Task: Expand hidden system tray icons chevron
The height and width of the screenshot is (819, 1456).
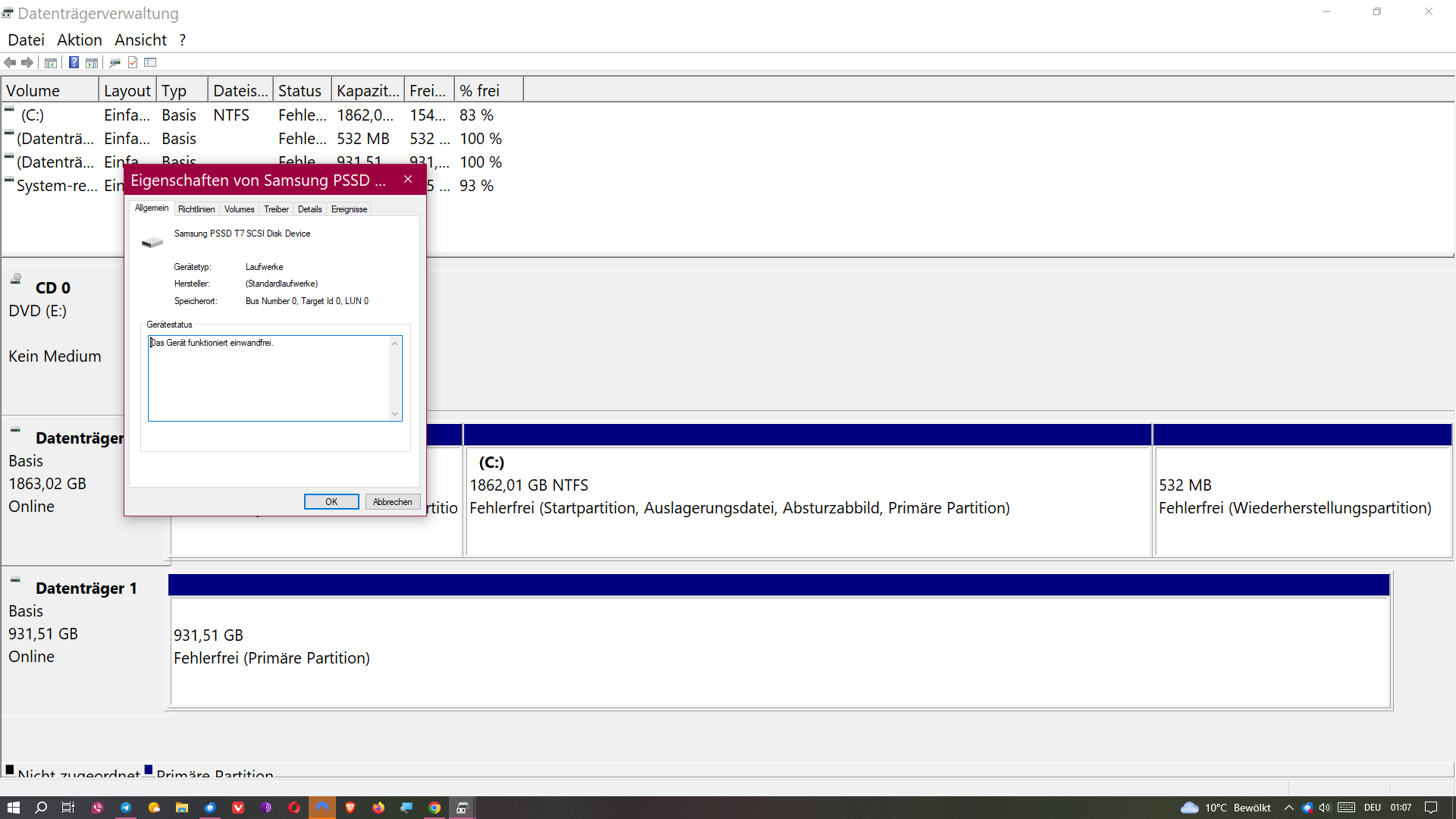Action: click(x=1288, y=808)
